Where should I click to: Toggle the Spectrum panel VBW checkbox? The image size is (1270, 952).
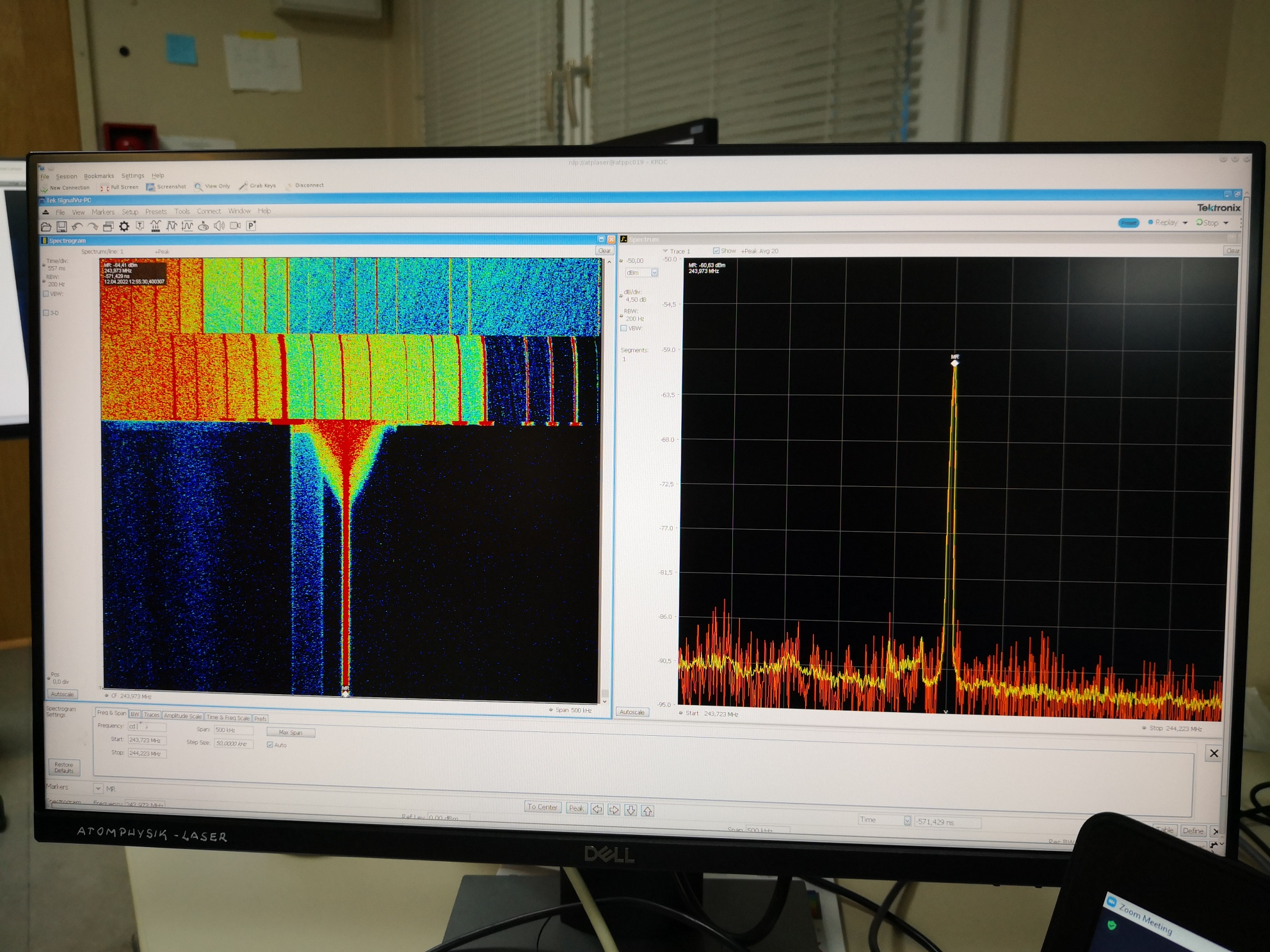click(x=623, y=328)
